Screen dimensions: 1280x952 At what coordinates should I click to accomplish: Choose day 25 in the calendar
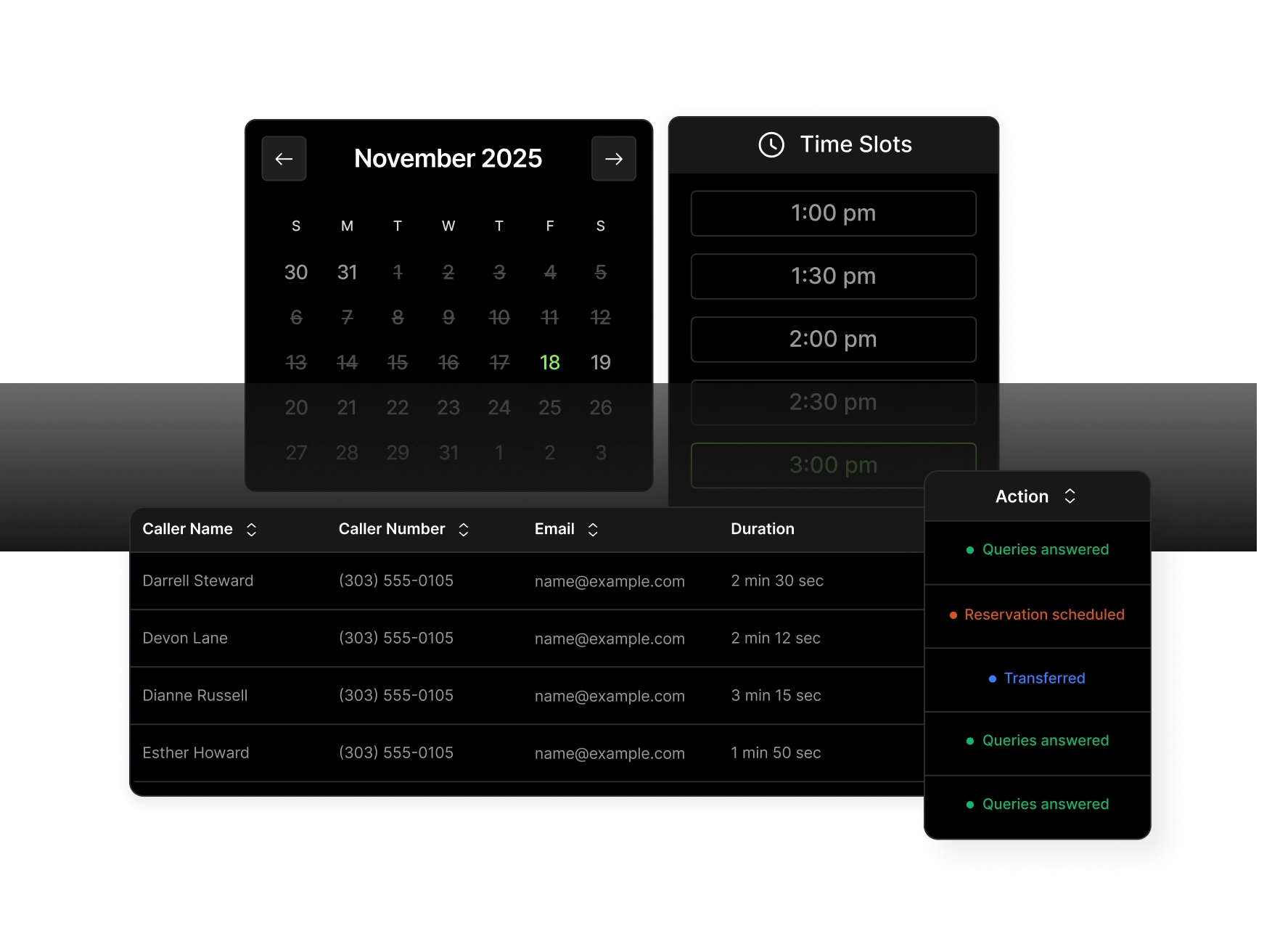[x=550, y=407]
